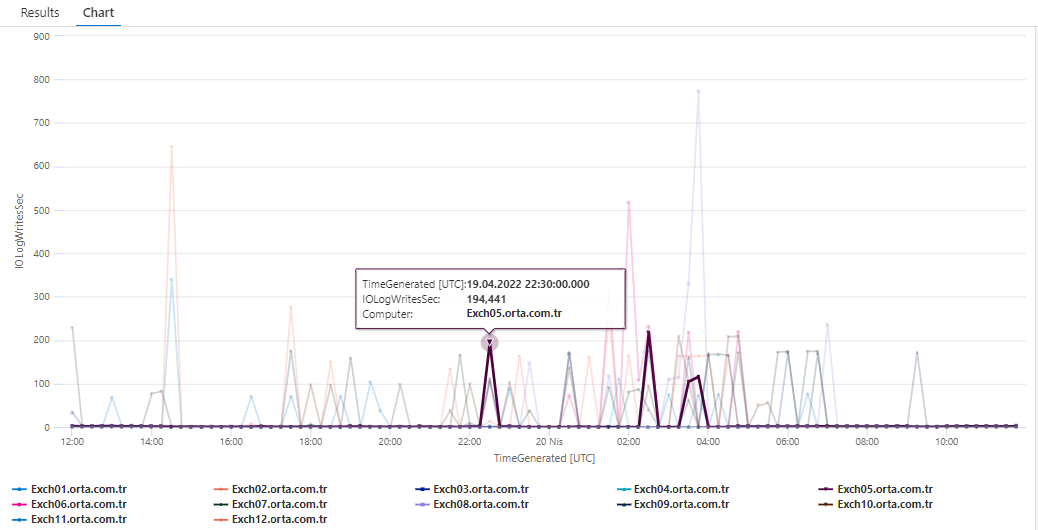Click the tooltip computer name Exch05.orta.com.tr
Screen dimensions: 1038x530
click(x=514, y=314)
